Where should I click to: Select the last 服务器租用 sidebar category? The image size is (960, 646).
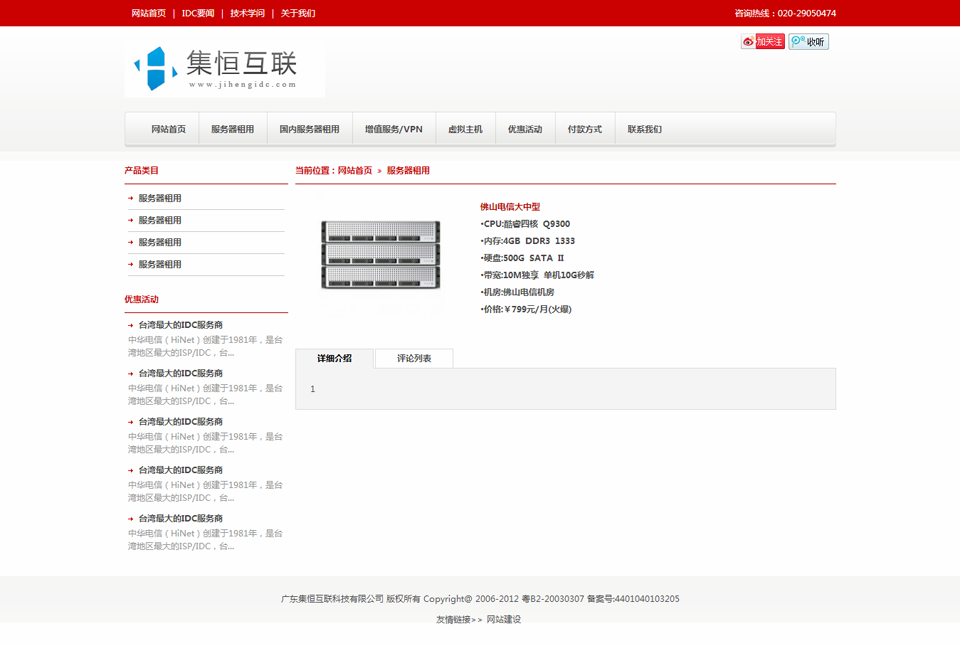(160, 264)
